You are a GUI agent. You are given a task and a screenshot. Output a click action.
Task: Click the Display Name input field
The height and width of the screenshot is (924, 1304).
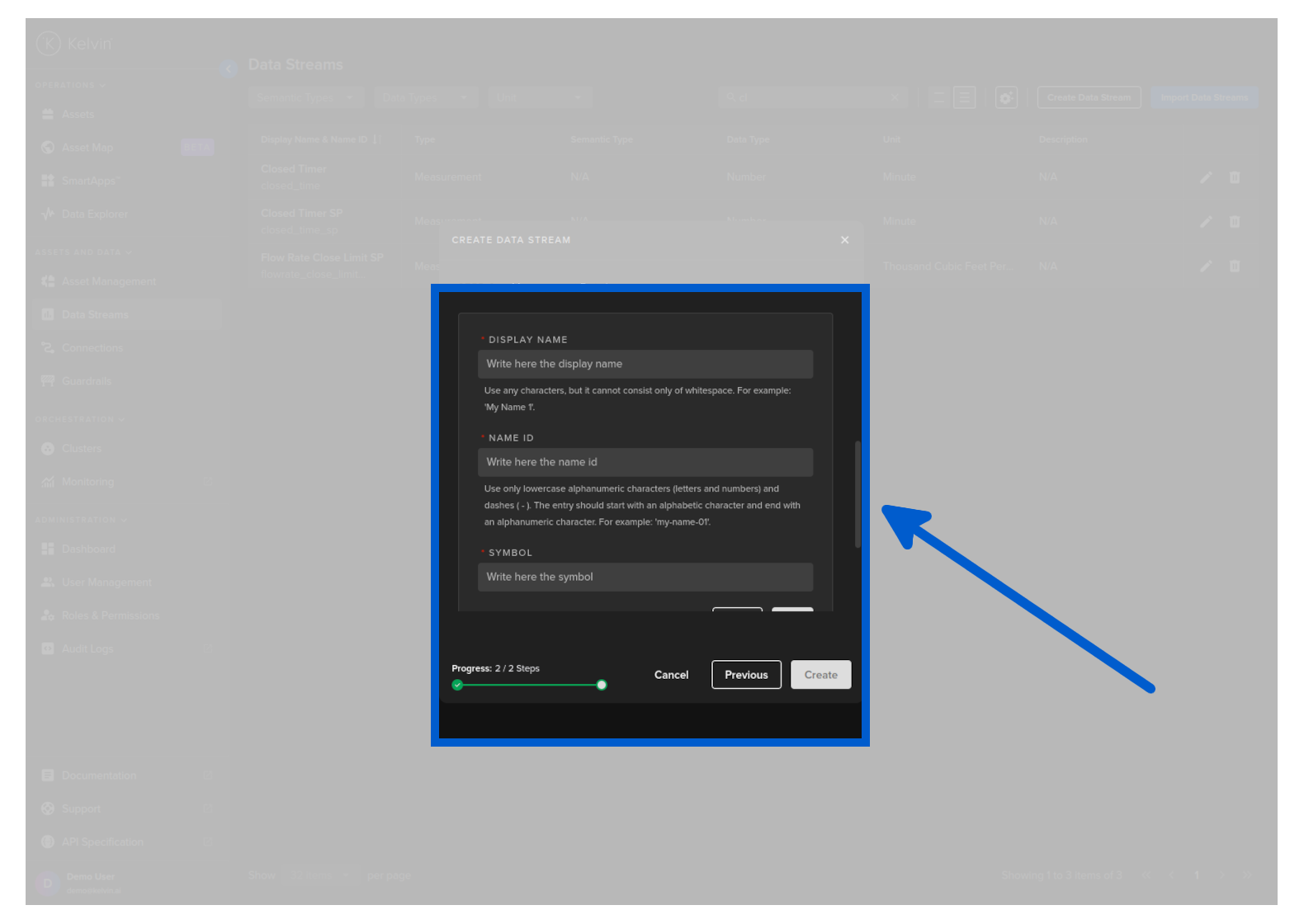pyautogui.click(x=645, y=364)
